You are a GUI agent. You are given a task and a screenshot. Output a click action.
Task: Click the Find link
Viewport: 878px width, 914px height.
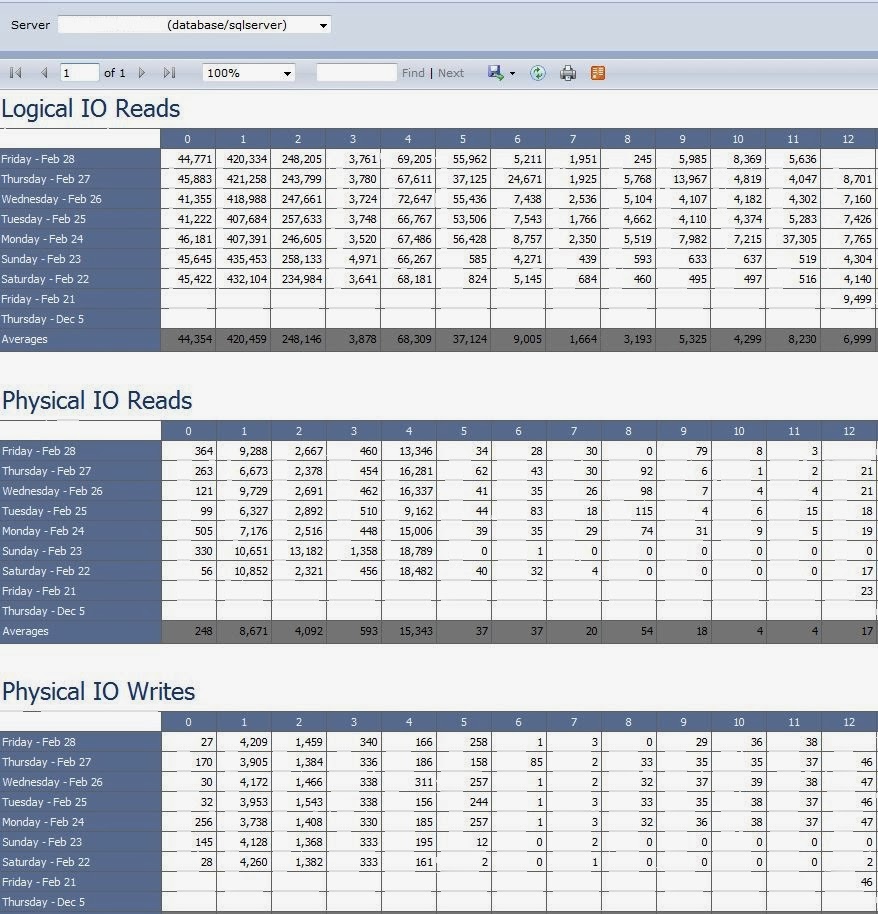(x=413, y=73)
